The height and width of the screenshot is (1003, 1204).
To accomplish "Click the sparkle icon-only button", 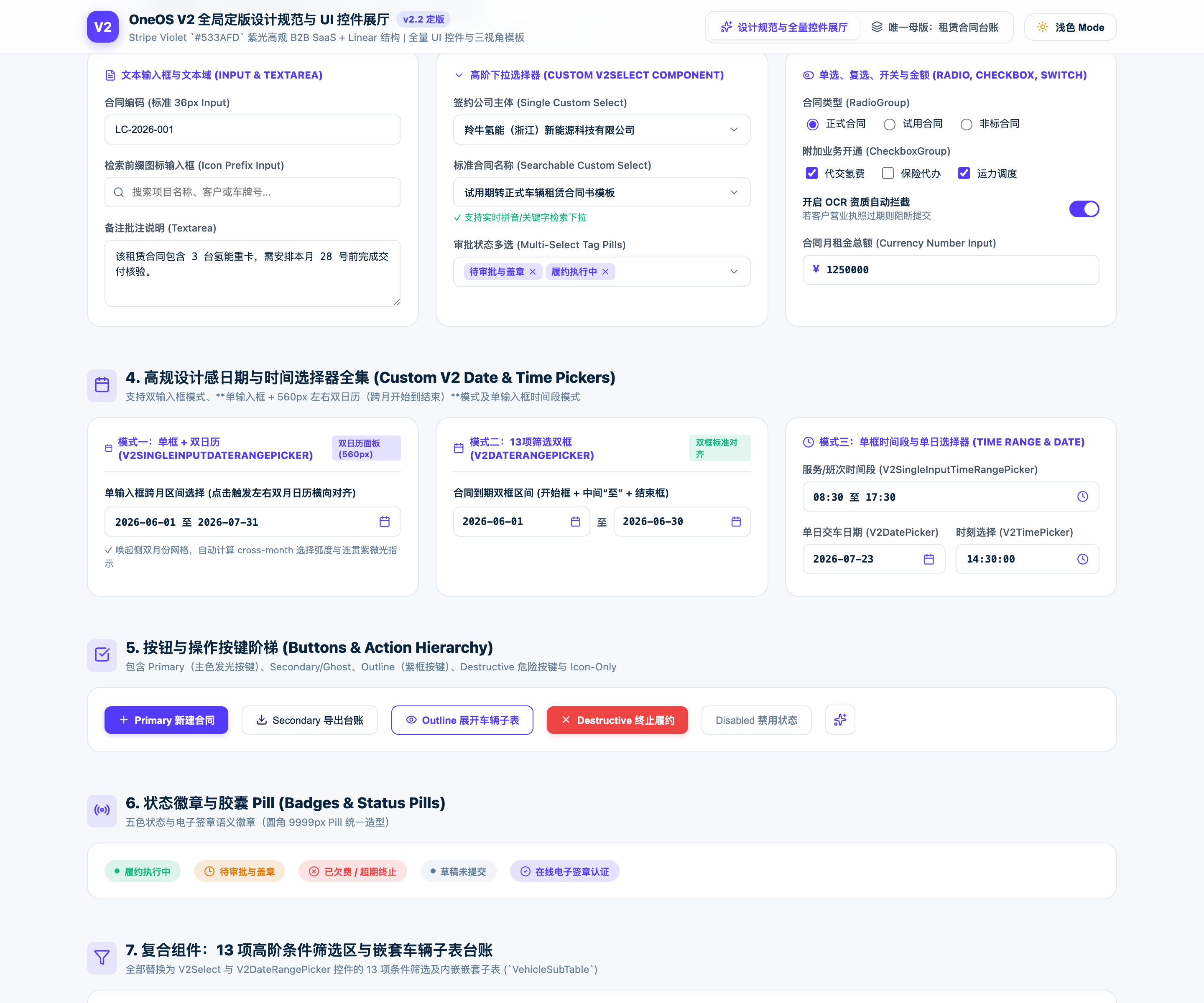I will coord(840,720).
